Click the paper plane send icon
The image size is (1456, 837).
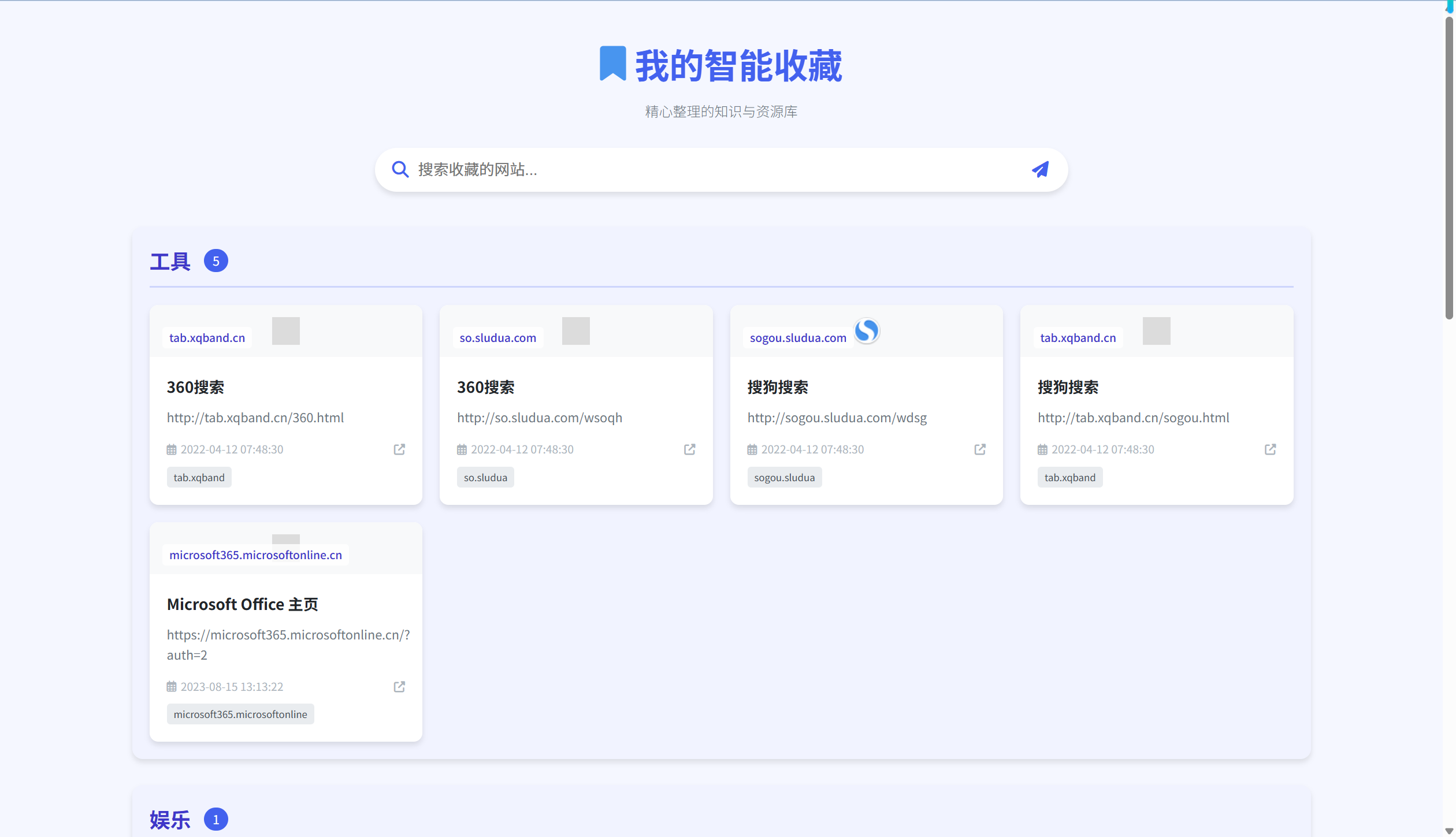(x=1040, y=169)
